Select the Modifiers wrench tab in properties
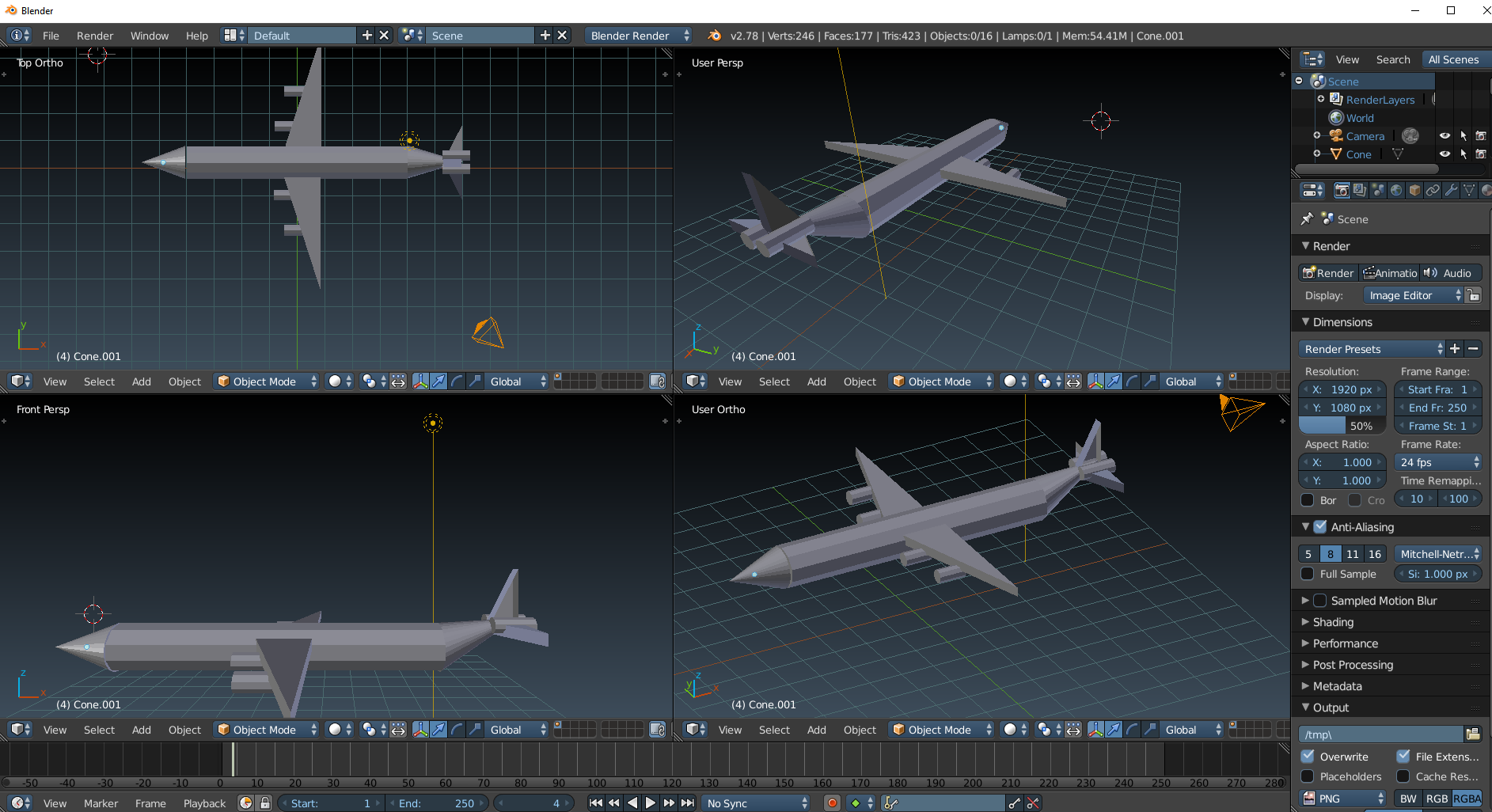This screenshot has width=1492, height=812. pyautogui.click(x=1451, y=190)
